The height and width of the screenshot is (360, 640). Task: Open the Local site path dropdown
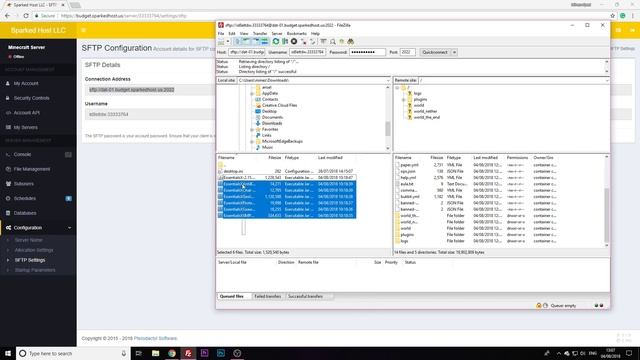[x=388, y=80]
